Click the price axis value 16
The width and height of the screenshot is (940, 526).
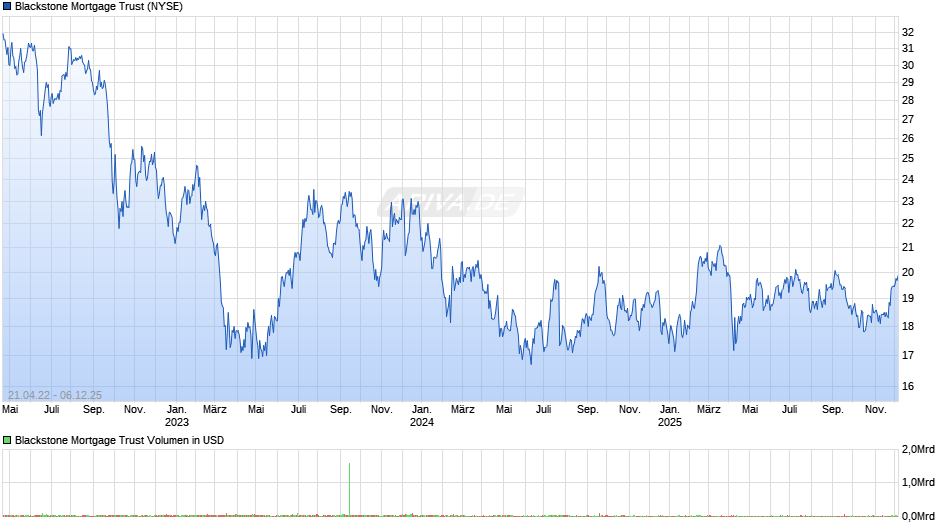(908, 387)
